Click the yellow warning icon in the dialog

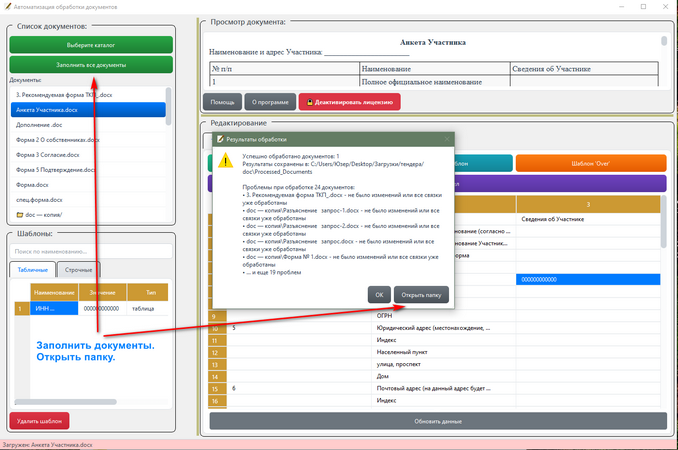tap(225, 160)
